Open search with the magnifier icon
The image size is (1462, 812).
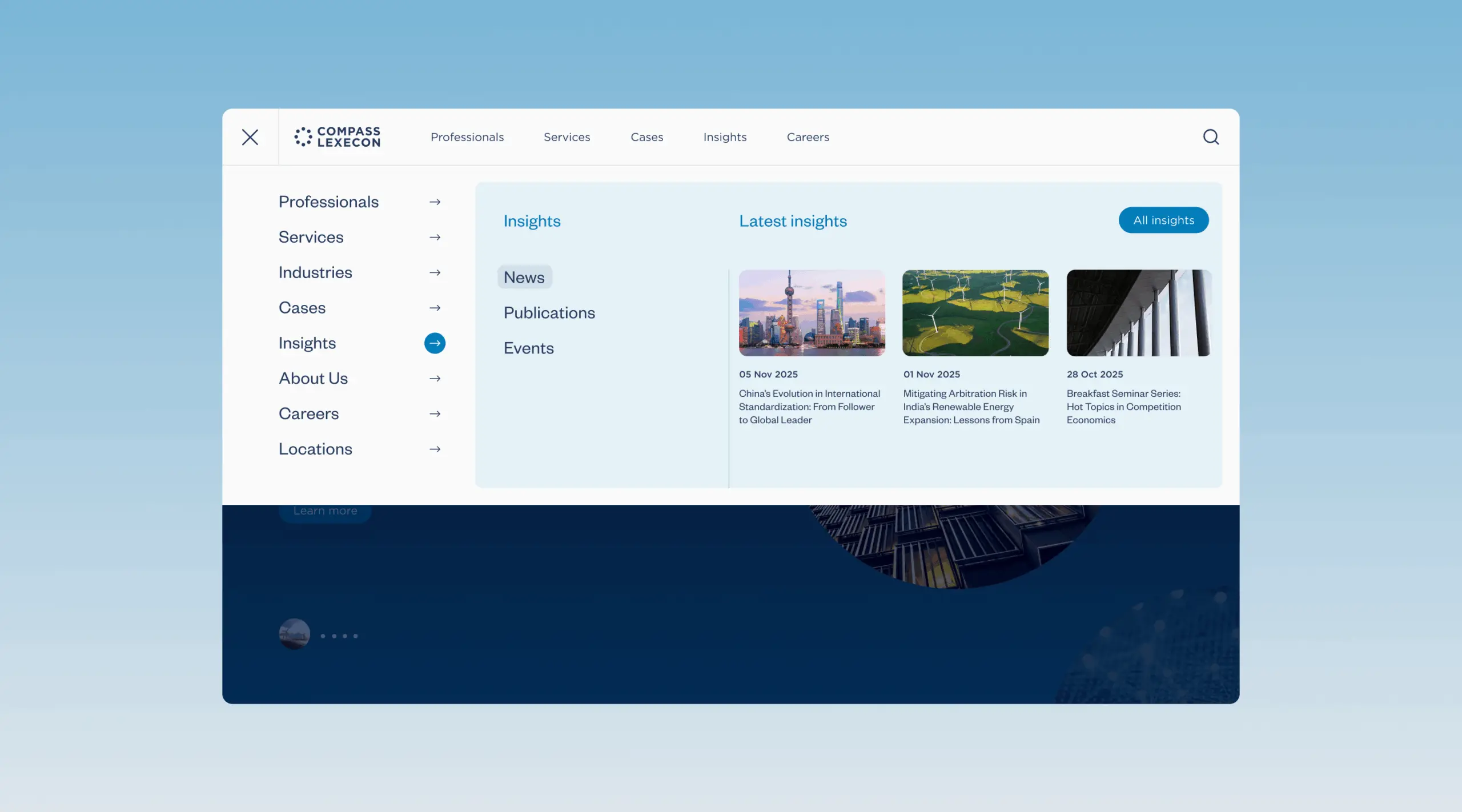1211,137
